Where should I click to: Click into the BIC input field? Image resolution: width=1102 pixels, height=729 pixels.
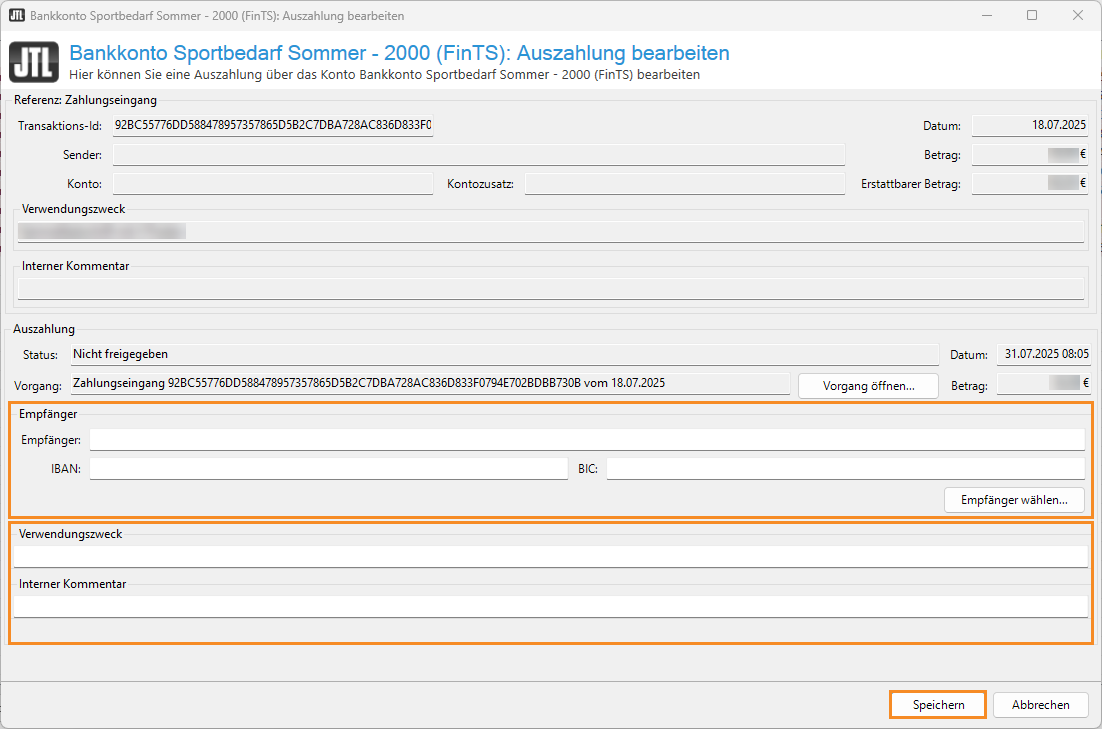pyautogui.click(x=845, y=469)
